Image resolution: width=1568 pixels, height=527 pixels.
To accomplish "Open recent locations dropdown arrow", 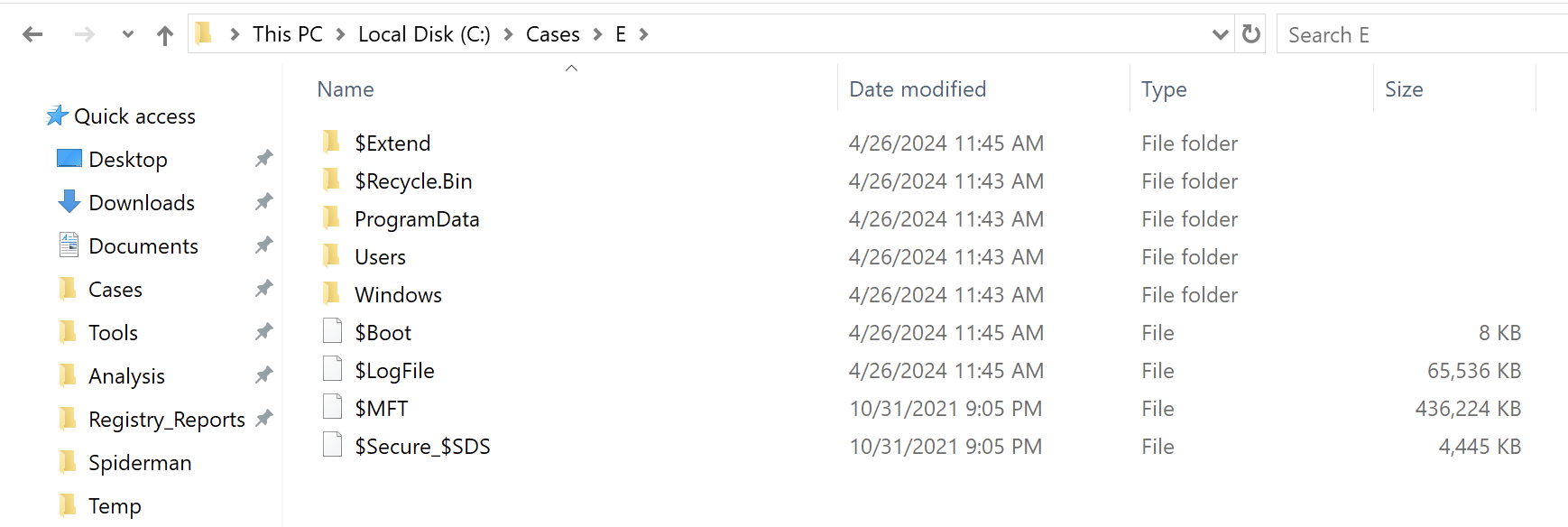I will click(128, 34).
